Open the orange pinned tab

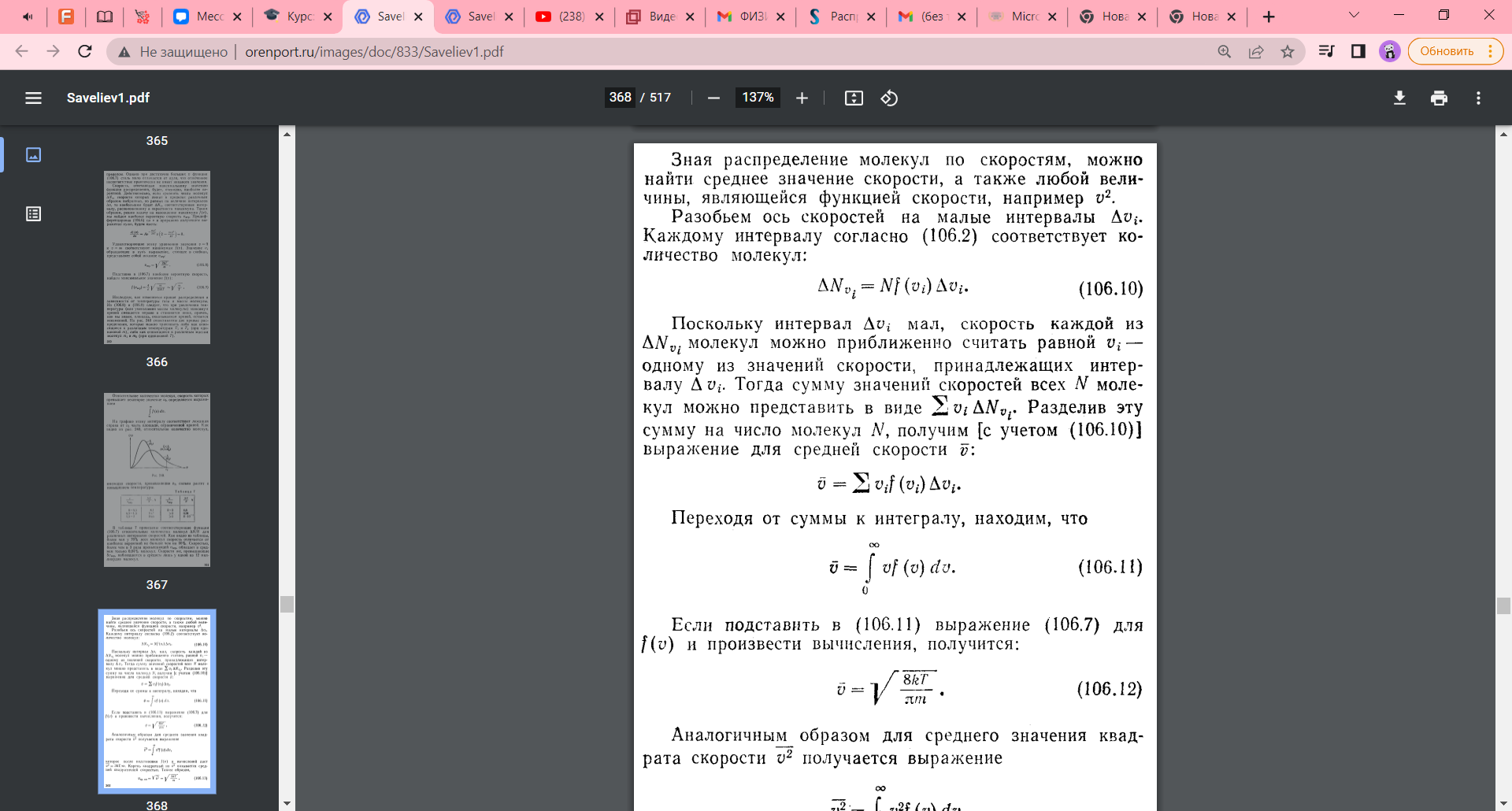[x=66, y=17]
